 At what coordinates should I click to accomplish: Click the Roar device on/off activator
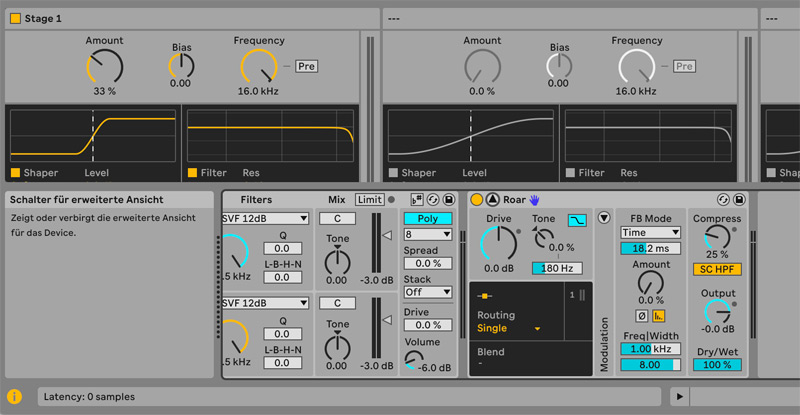(x=477, y=200)
